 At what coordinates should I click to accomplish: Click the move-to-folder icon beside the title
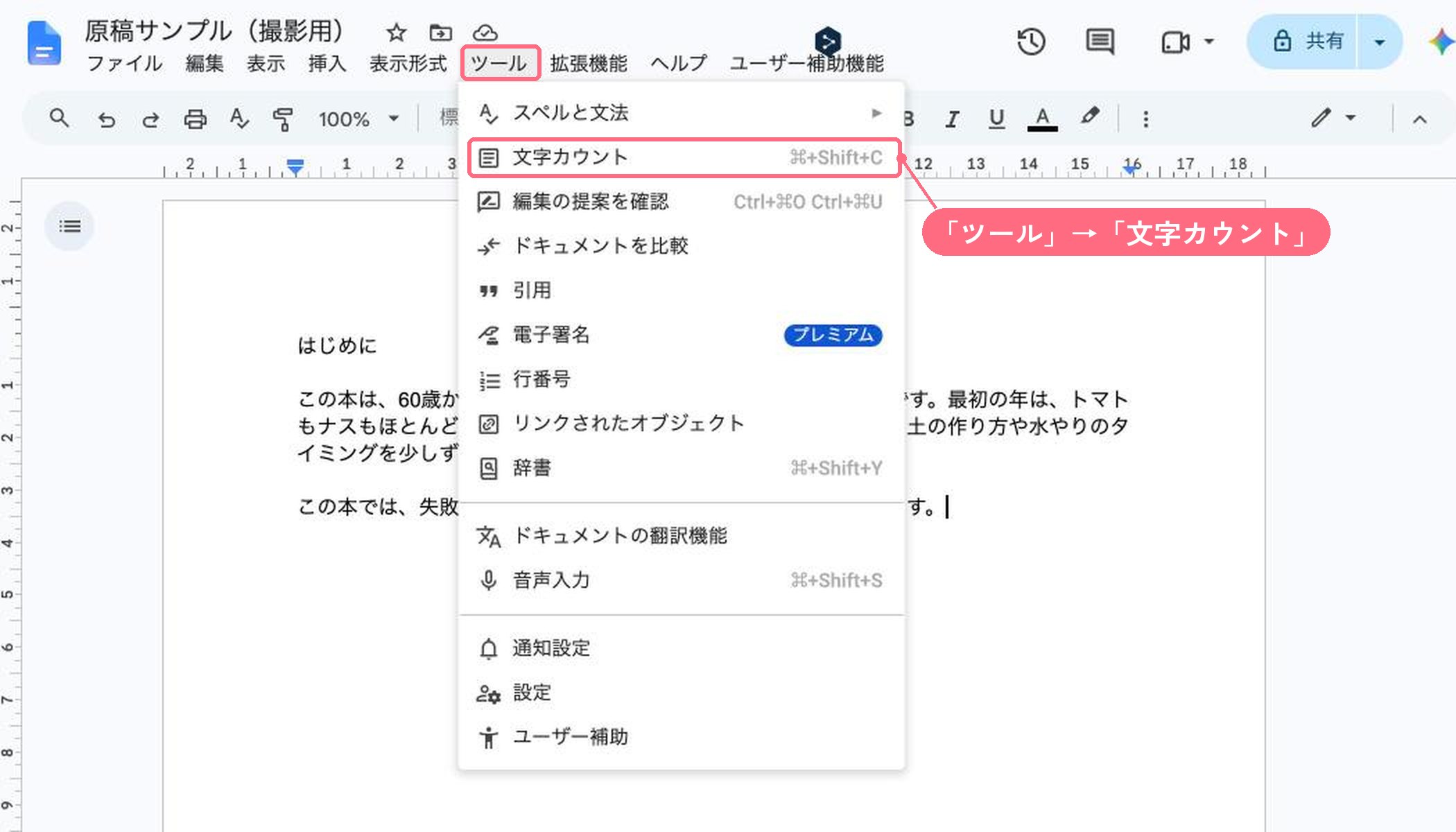[x=440, y=33]
